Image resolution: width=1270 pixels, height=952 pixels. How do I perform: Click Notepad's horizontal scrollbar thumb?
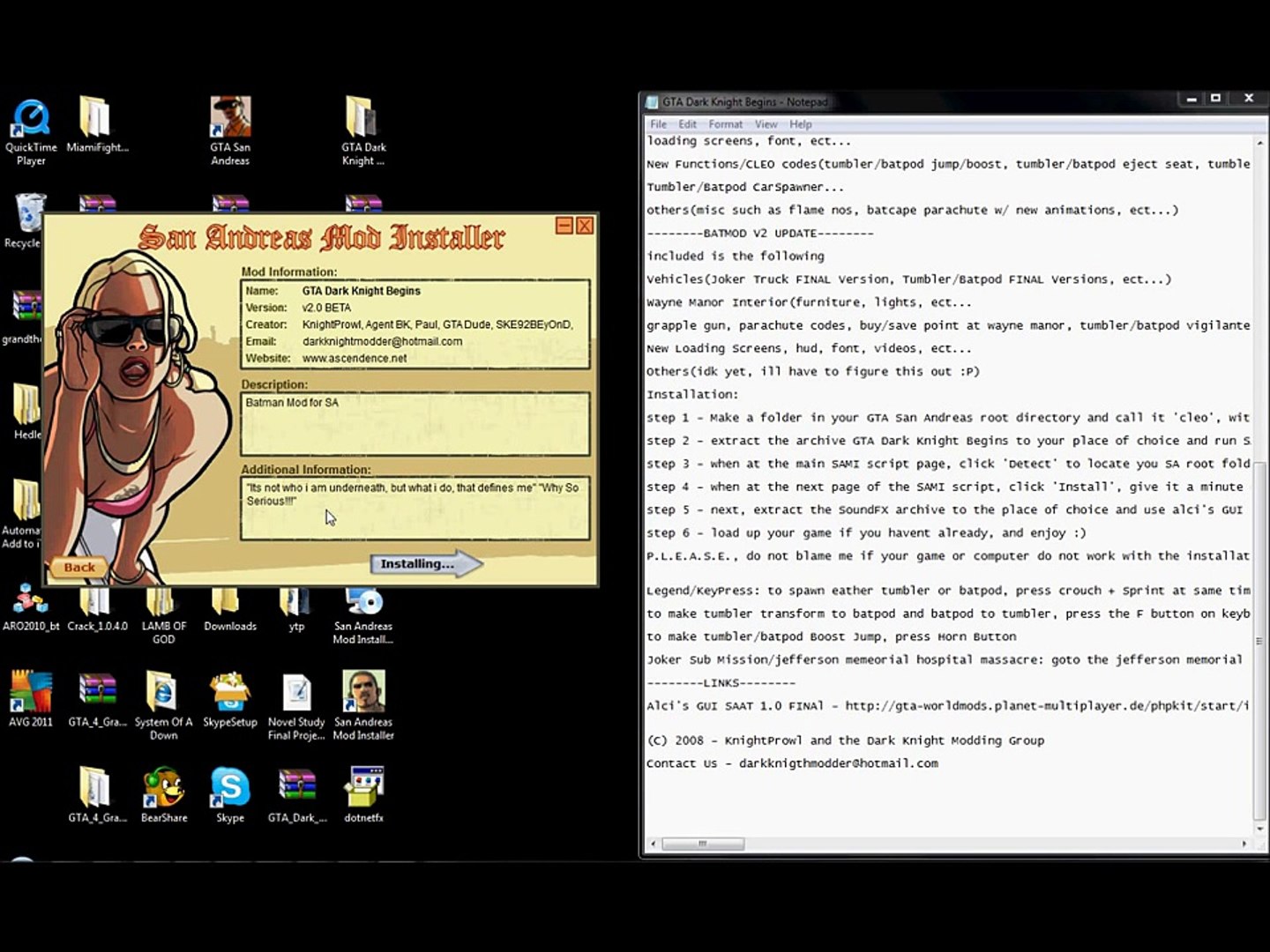click(x=703, y=844)
